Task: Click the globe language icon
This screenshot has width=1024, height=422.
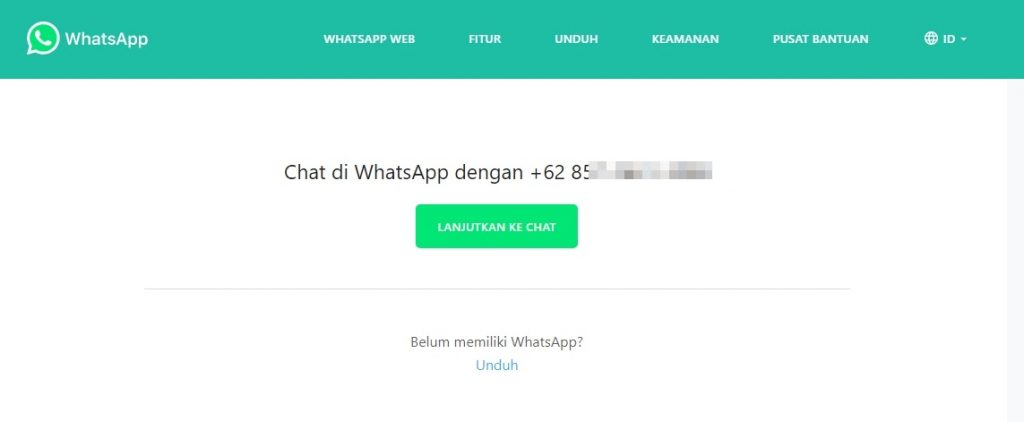Action: coord(931,39)
